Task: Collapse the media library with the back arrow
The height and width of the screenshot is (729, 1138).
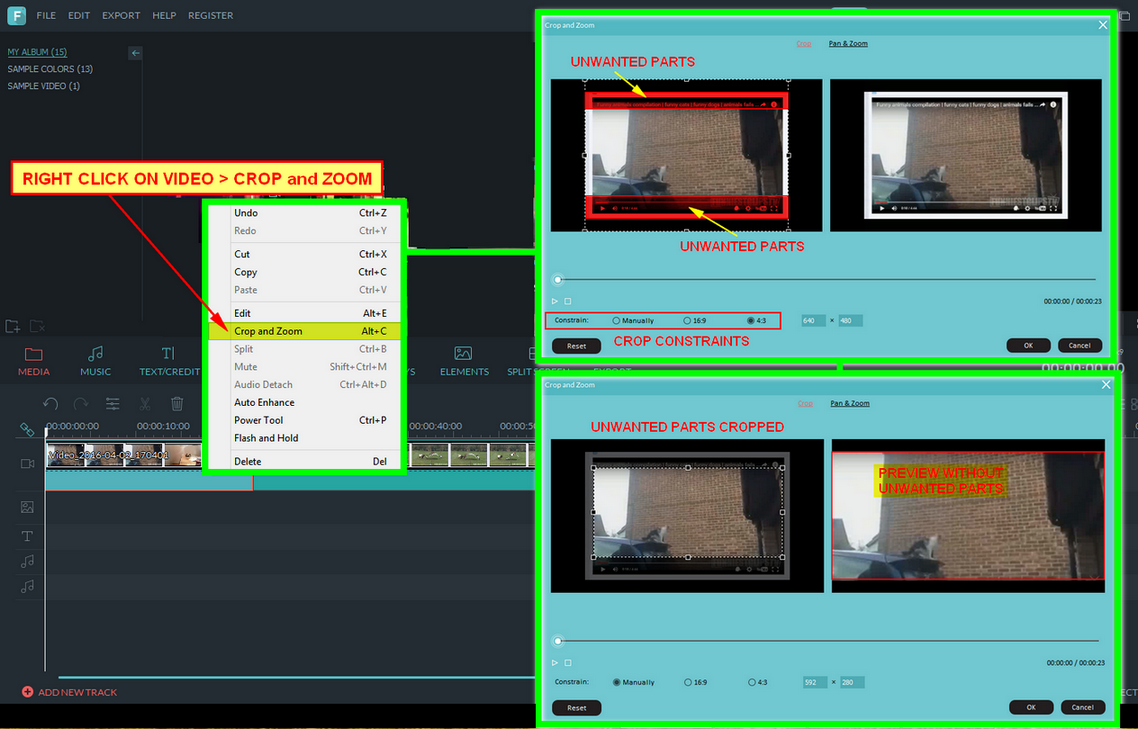Action: [x=135, y=53]
